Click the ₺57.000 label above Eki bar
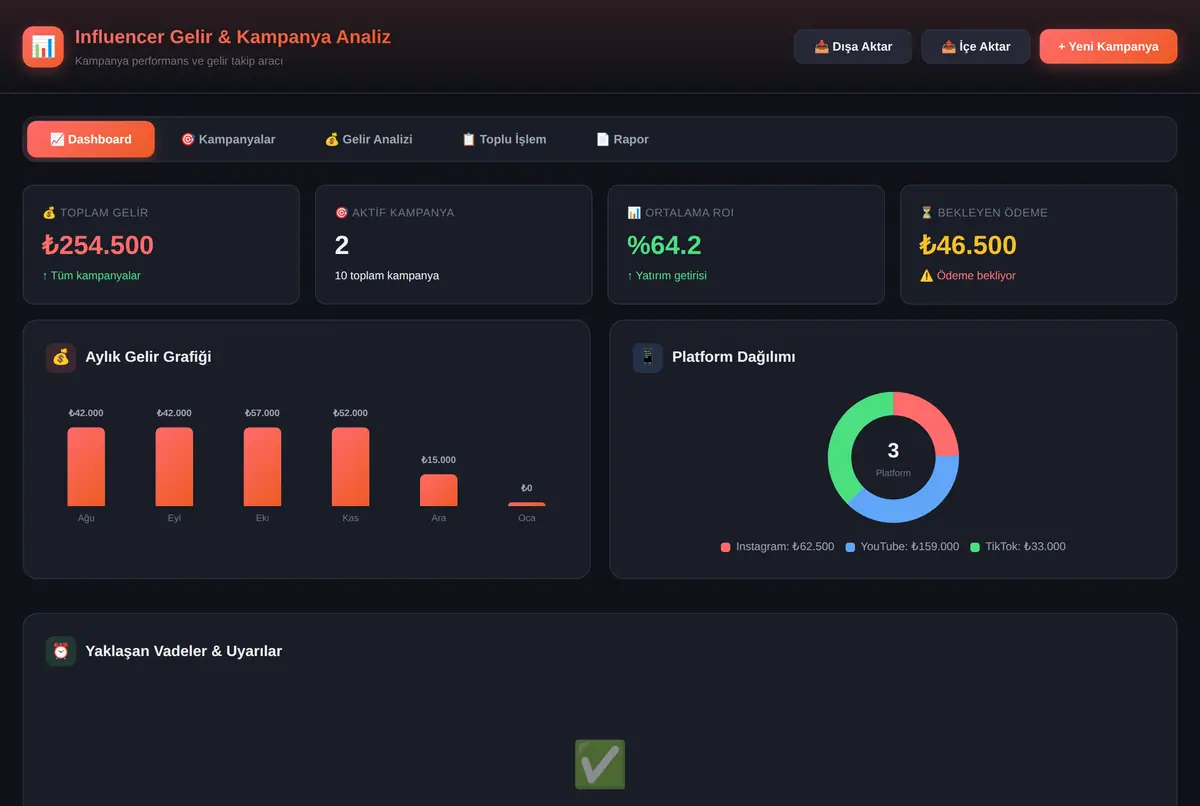This screenshot has height=806, width=1200. (262, 413)
